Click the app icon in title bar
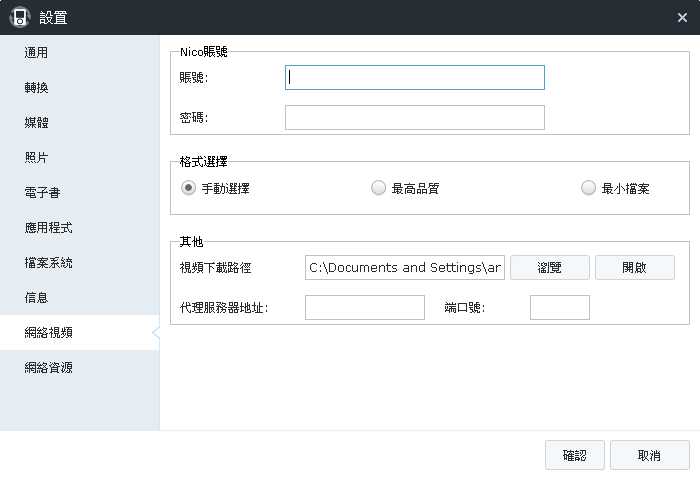Viewport: 700px width, 480px height. tap(19, 17)
